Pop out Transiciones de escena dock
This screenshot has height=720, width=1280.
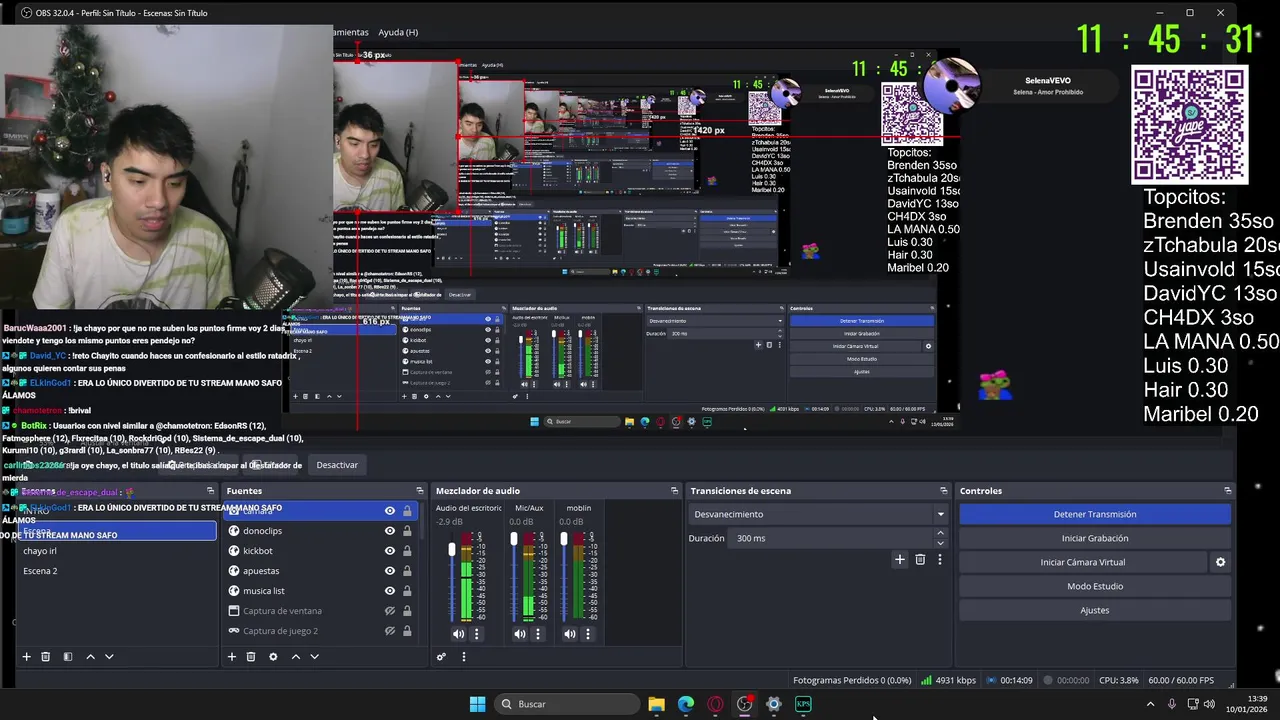943,491
